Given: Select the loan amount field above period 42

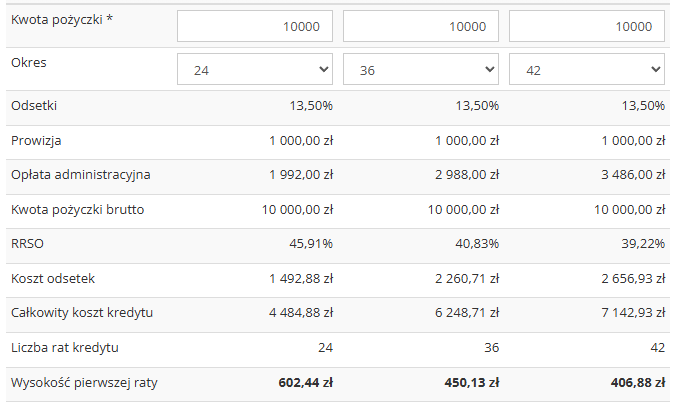Looking at the screenshot, I should [x=587, y=26].
